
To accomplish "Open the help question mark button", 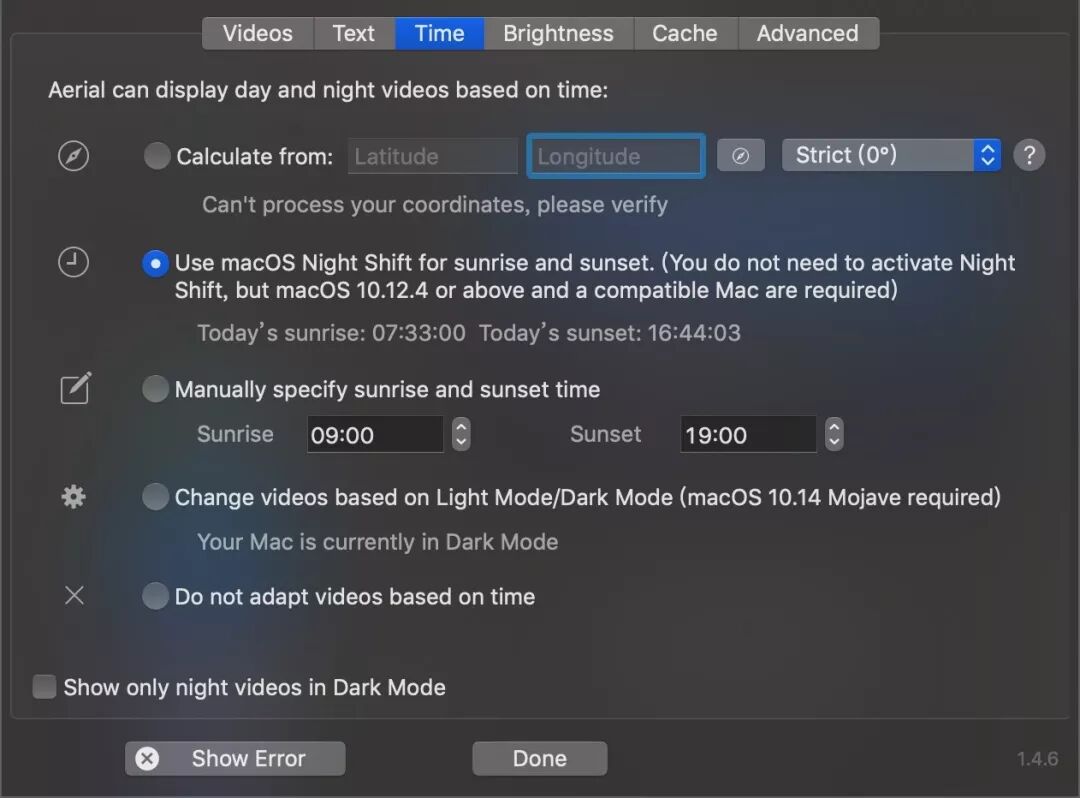I will coord(1029,155).
